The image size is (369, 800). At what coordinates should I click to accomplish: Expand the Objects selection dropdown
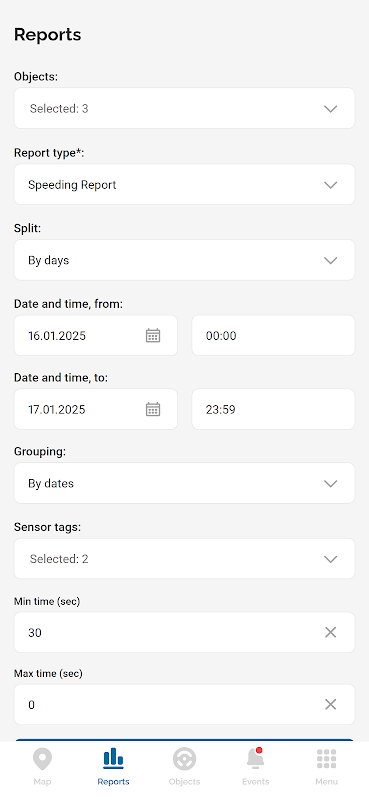pyautogui.click(x=184, y=108)
